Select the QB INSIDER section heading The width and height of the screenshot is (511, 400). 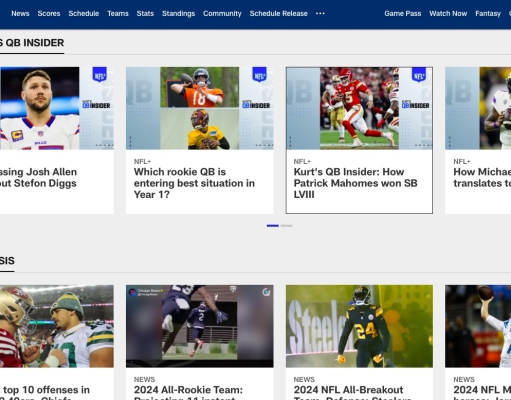[x=32, y=43]
